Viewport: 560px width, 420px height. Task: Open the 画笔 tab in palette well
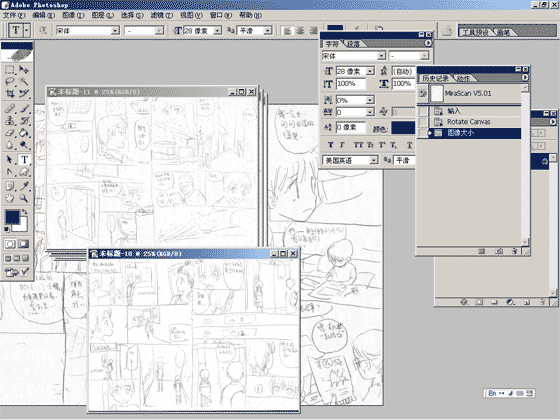click(503, 32)
